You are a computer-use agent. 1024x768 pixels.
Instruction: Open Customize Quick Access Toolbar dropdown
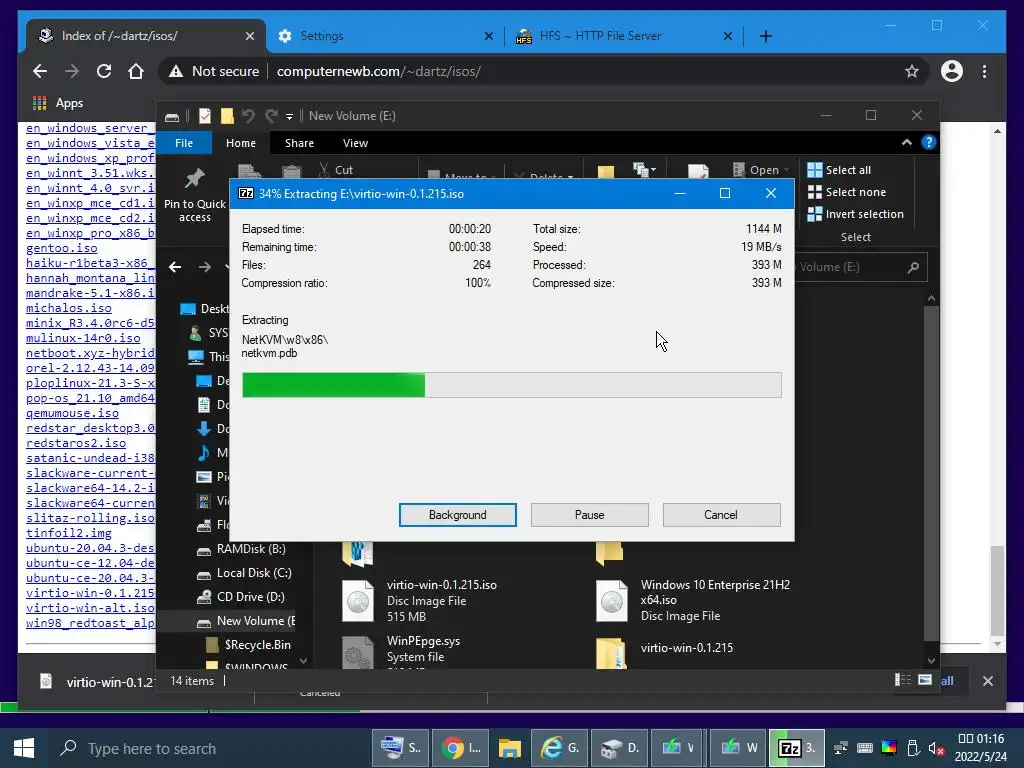tap(289, 116)
